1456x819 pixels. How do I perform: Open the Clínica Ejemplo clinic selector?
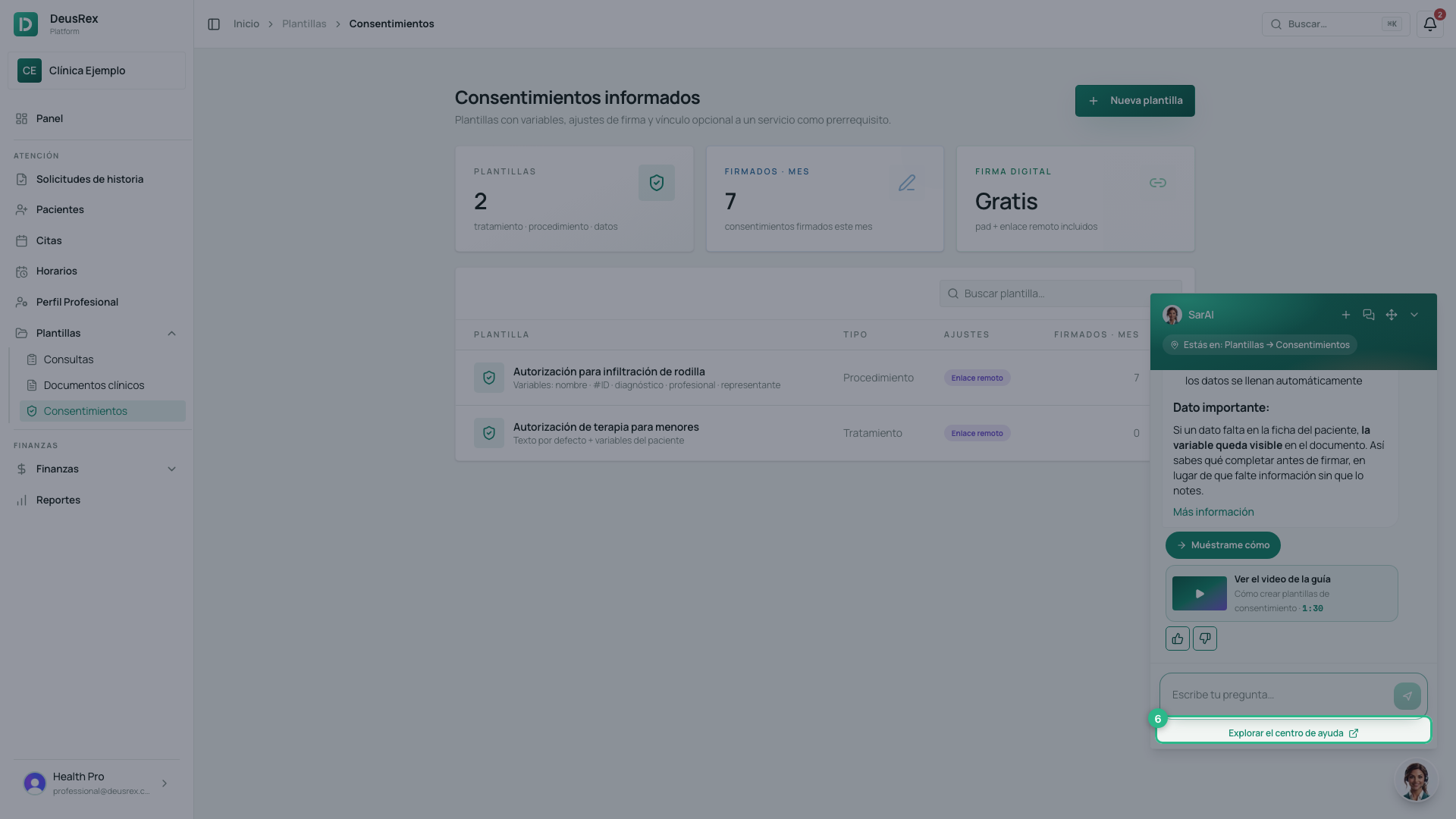[x=96, y=71]
